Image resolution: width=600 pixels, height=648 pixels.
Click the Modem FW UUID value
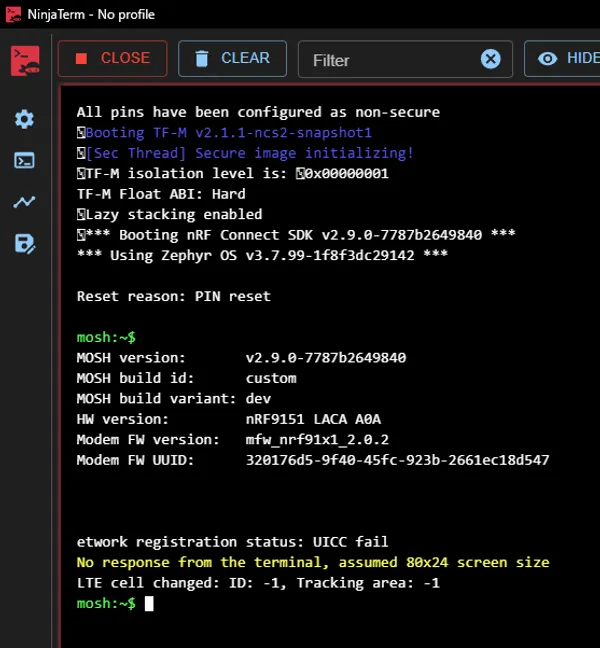(397, 460)
